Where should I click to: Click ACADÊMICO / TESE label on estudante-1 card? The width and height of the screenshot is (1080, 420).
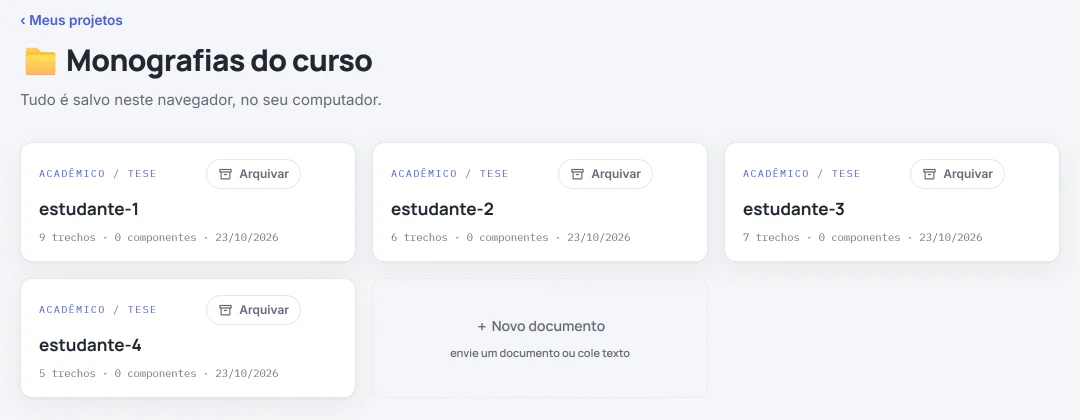[x=98, y=174]
